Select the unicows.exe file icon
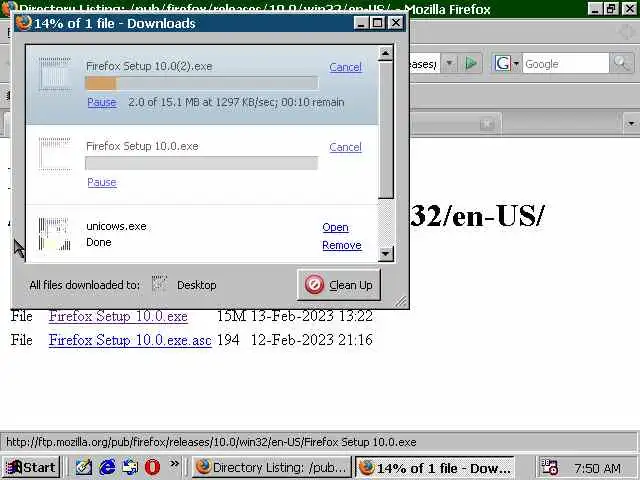The height and width of the screenshot is (480, 640). coord(55,234)
